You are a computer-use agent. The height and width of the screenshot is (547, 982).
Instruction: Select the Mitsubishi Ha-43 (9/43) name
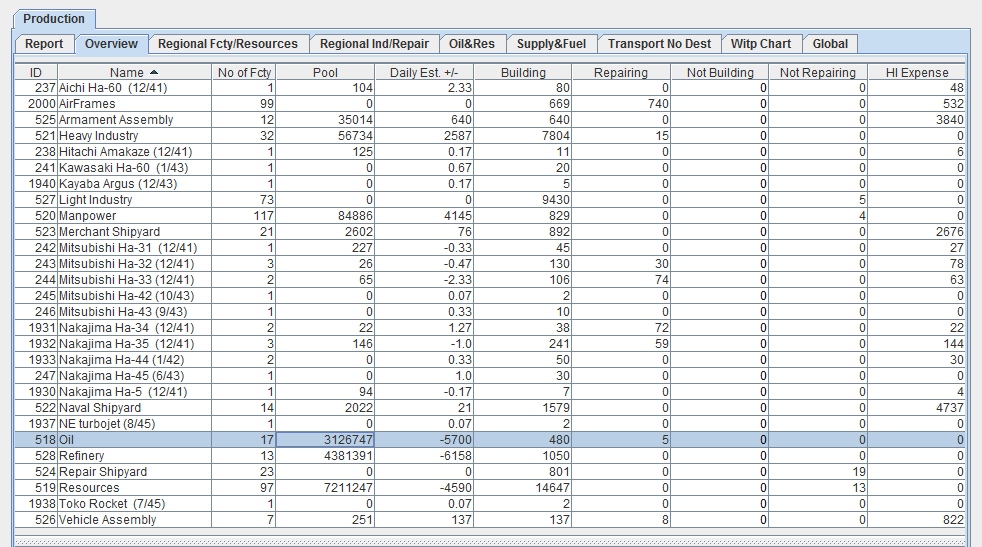click(x=123, y=311)
